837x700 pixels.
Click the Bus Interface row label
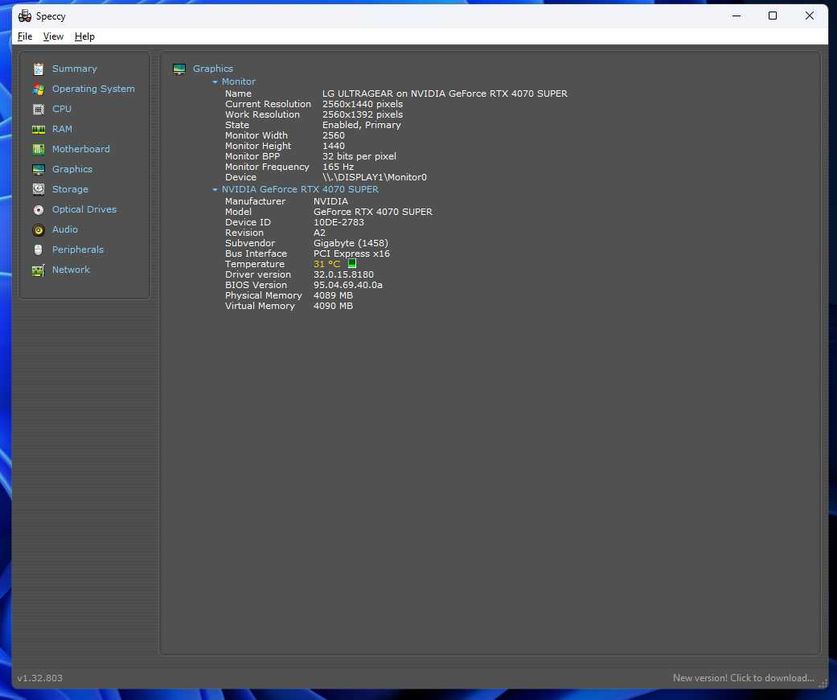[256, 254]
